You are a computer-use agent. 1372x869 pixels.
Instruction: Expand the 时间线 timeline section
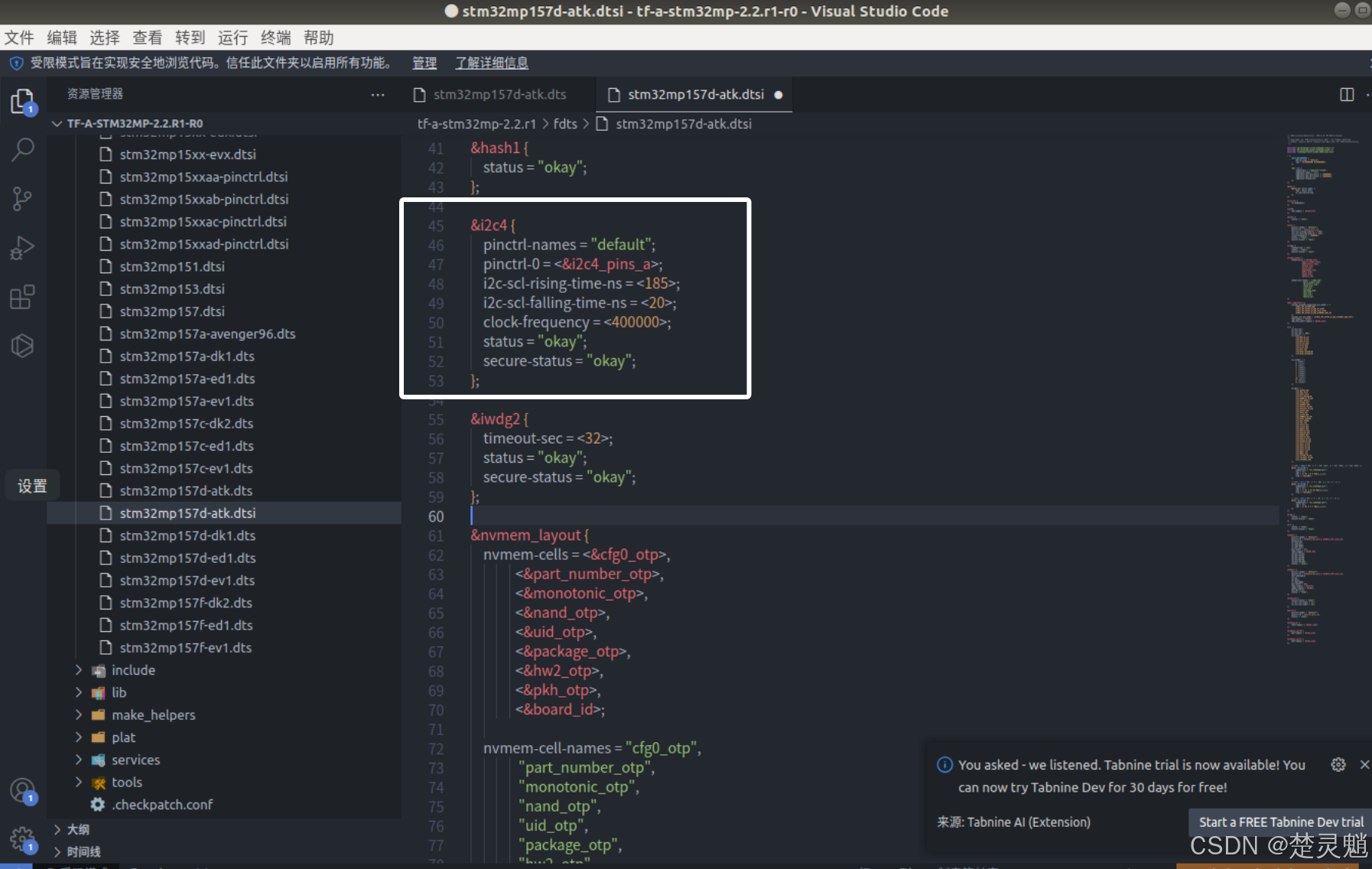pyautogui.click(x=83, y=851)
